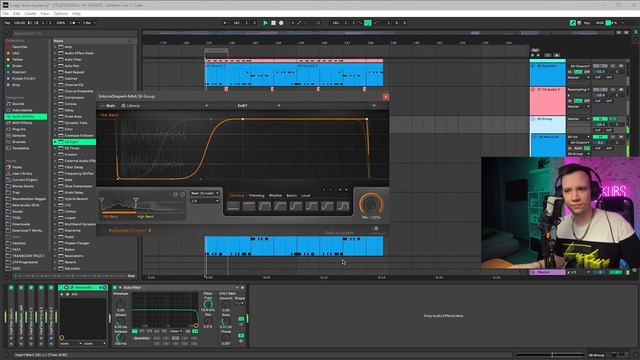Adjust the Auto Filter Freq knob
The image size is (640, 360).
tap(208, 304)
